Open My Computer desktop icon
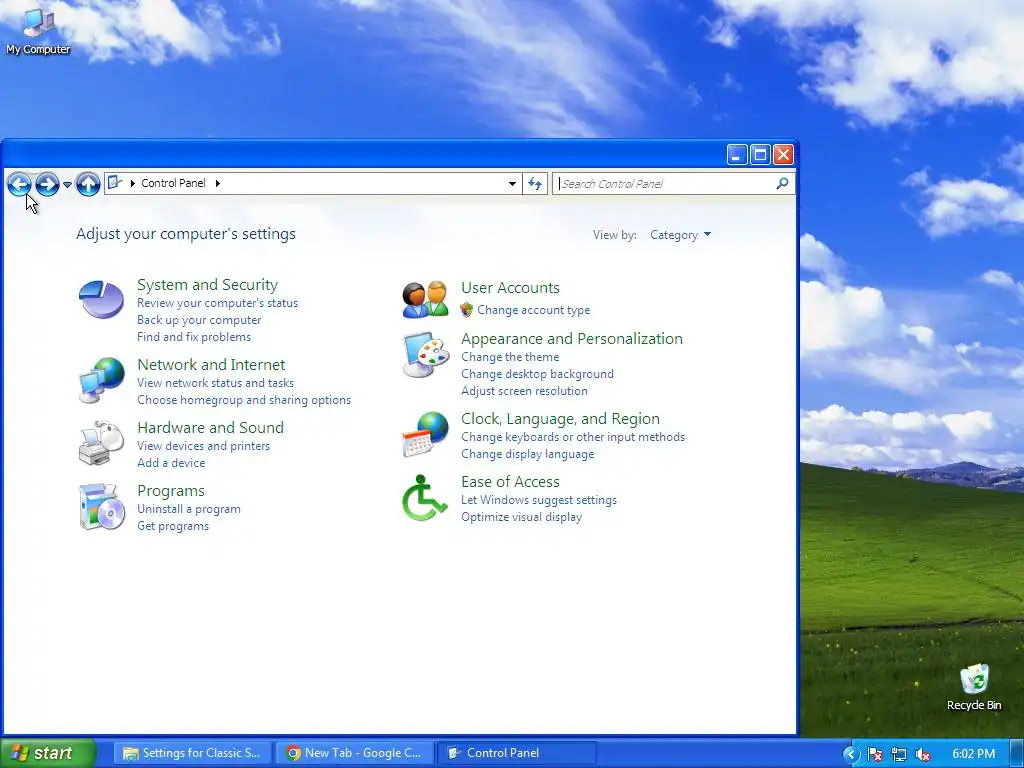Viewport: 1024px width, 768px height. point(38,31)
